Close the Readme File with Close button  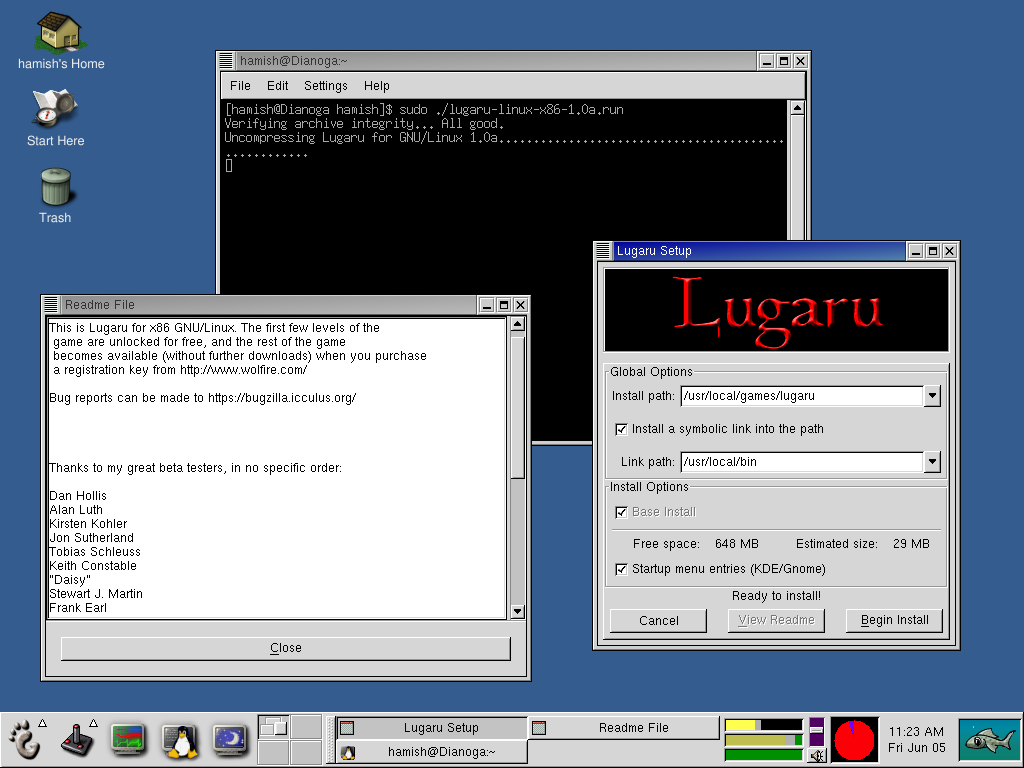click(285, 648)
